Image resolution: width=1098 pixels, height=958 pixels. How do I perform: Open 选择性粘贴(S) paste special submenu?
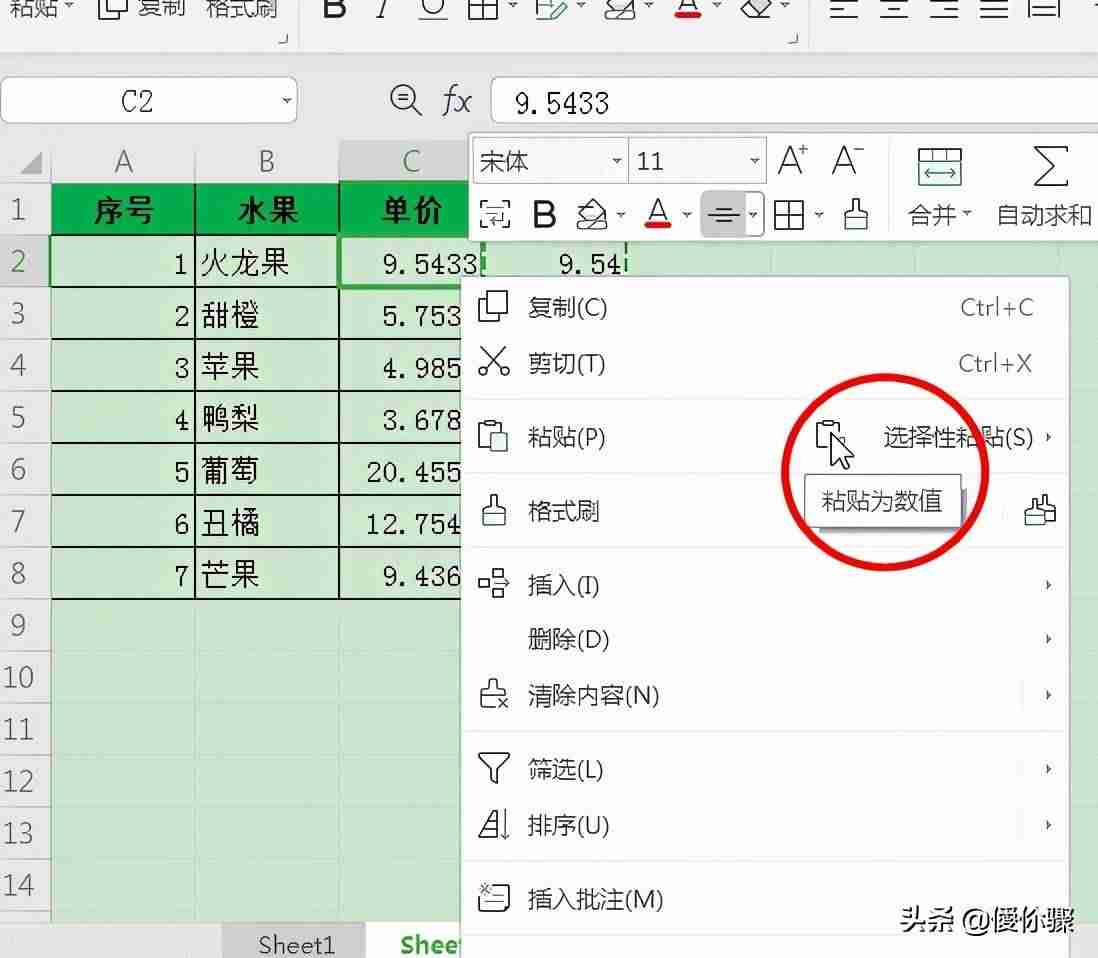click(x=966, y=437)
